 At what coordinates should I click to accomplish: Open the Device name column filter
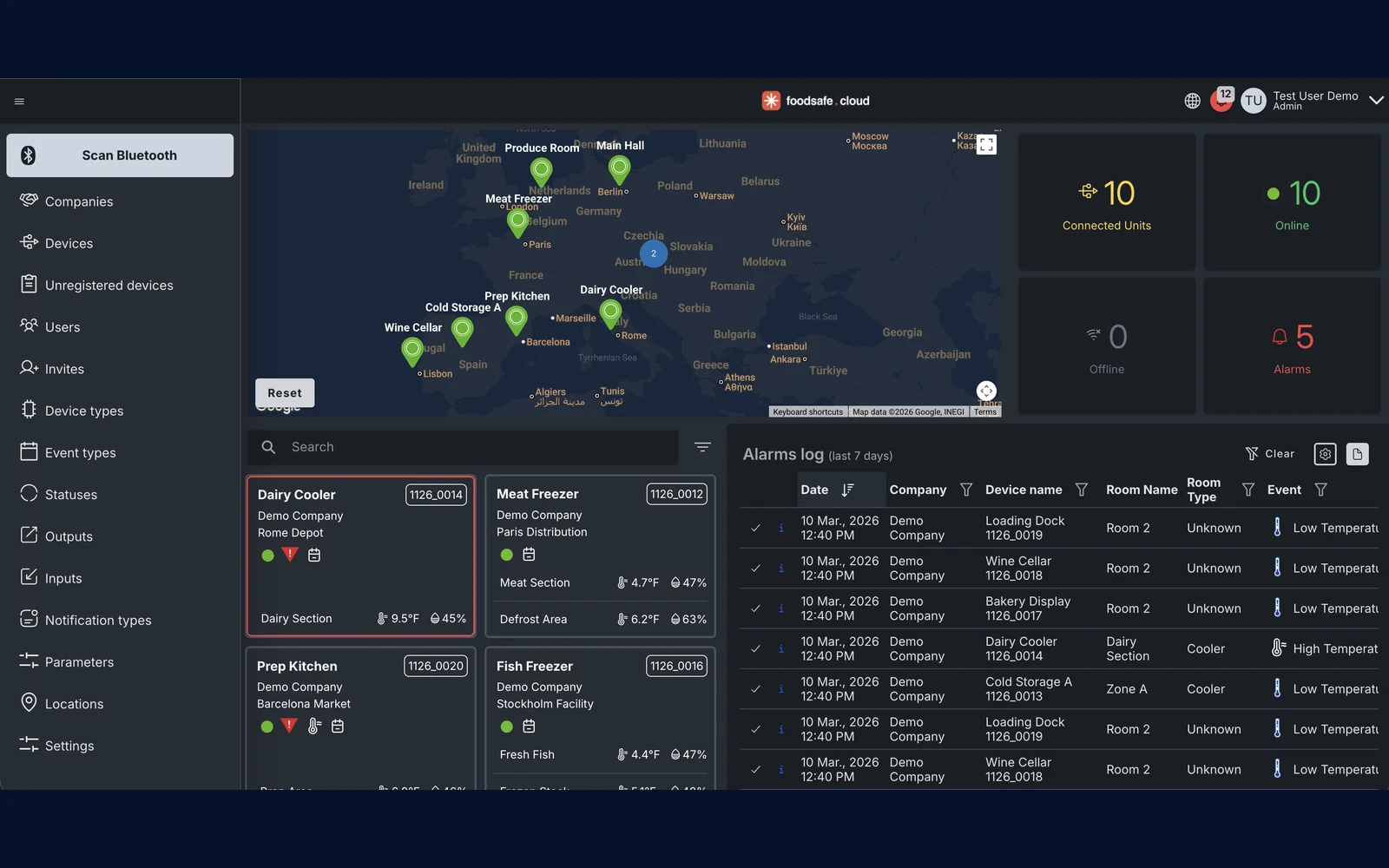tap(1082, 490)
